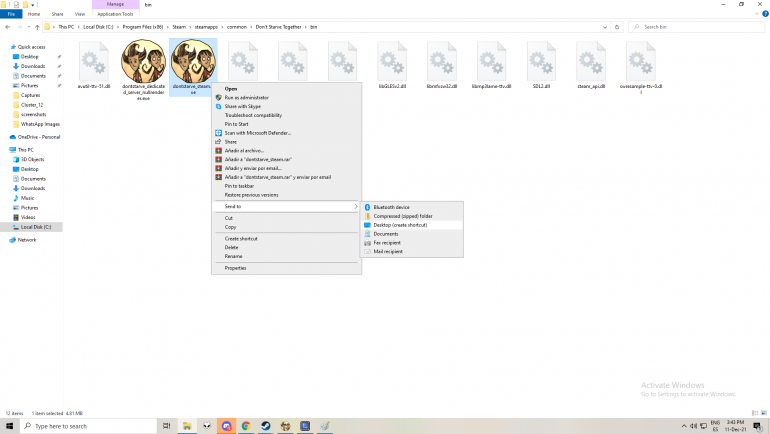Click the Back navigation arrow

pos(7,27)
